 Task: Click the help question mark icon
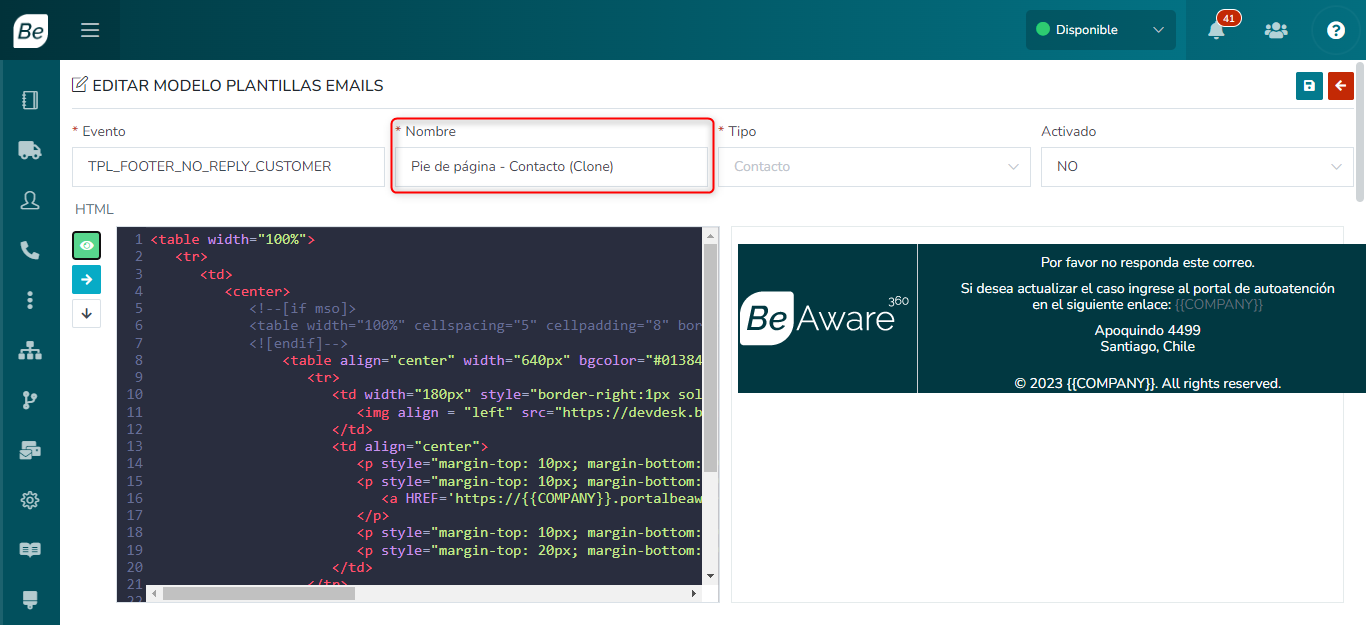tap(1335, 30)
